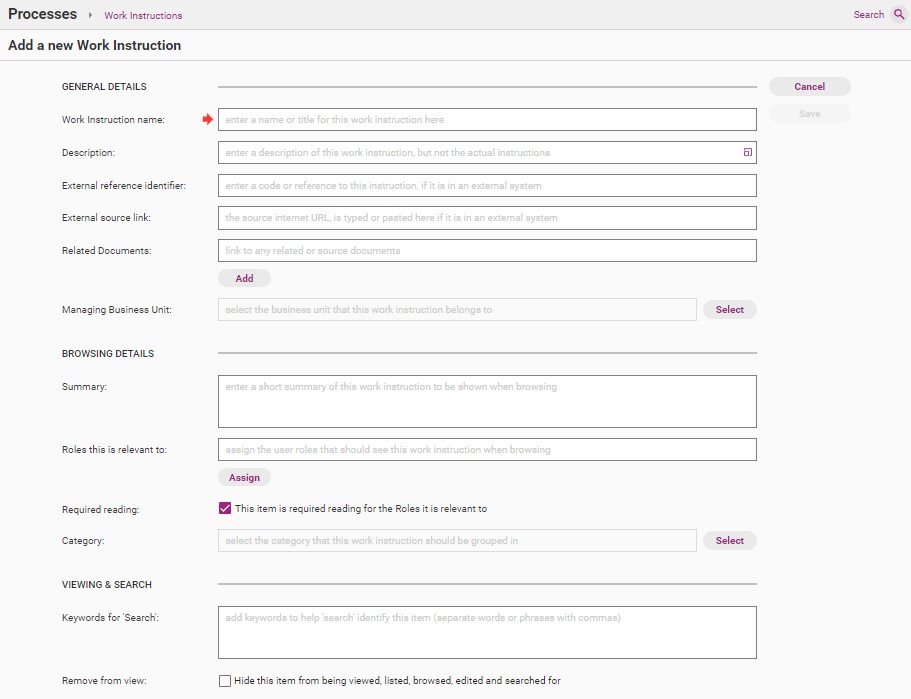Select a Managing Business Unit

pyautogui.click(x=729, y=310)
